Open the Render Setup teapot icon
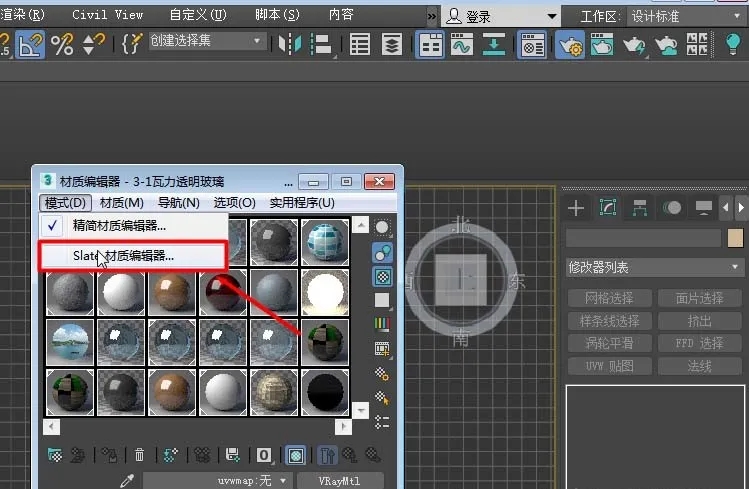This screenshot has width=749, height=489. pos(570,44)
